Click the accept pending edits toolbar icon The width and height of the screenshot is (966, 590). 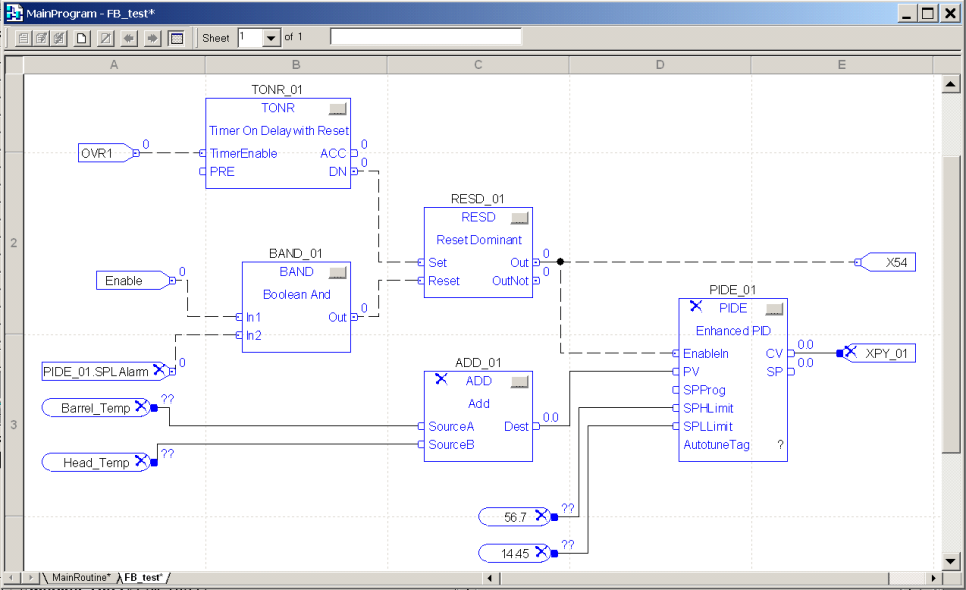pyautogui.click(x=41, y=38)
